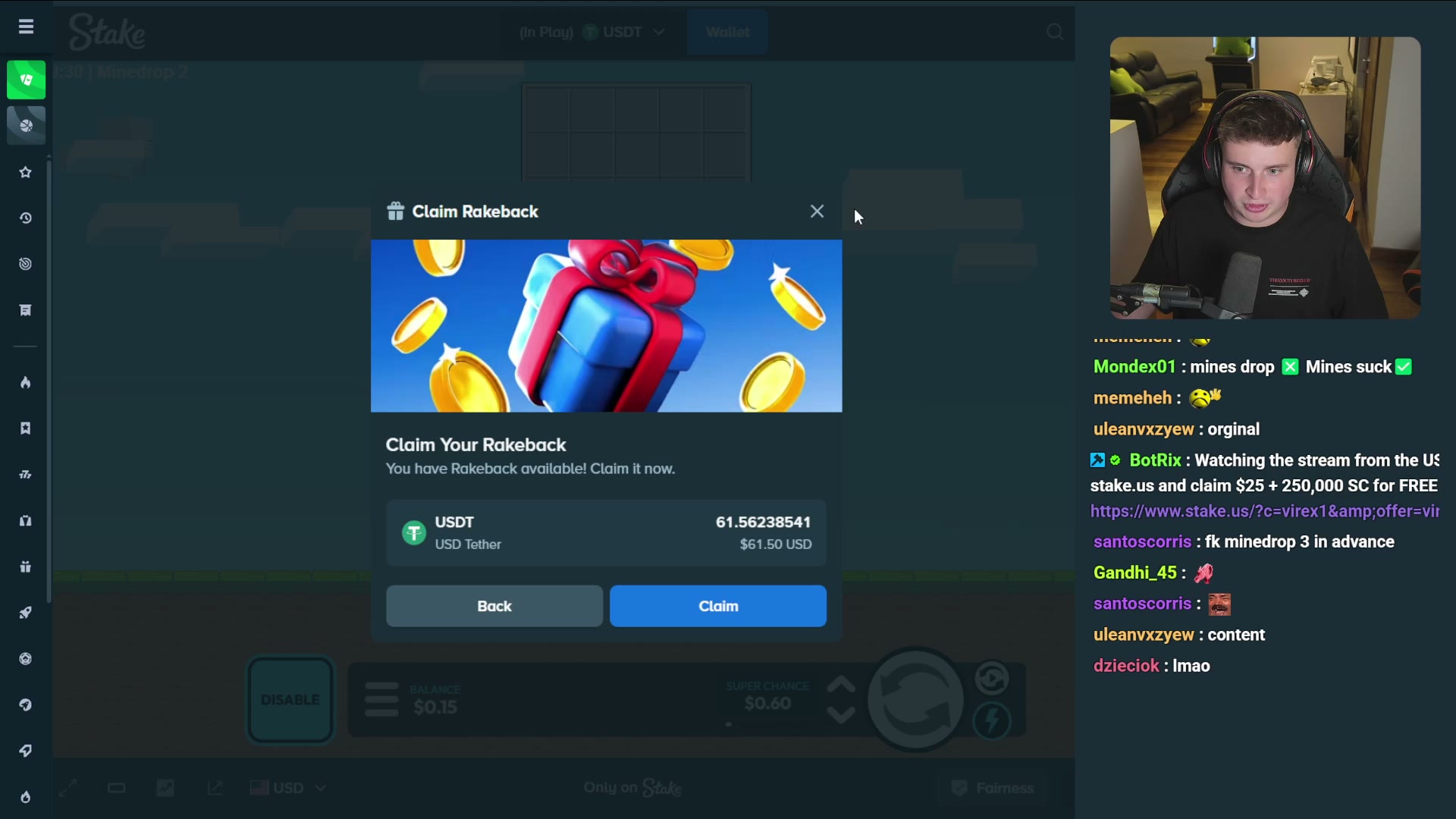Click the Back button in the dialog

tap(494, 606)
